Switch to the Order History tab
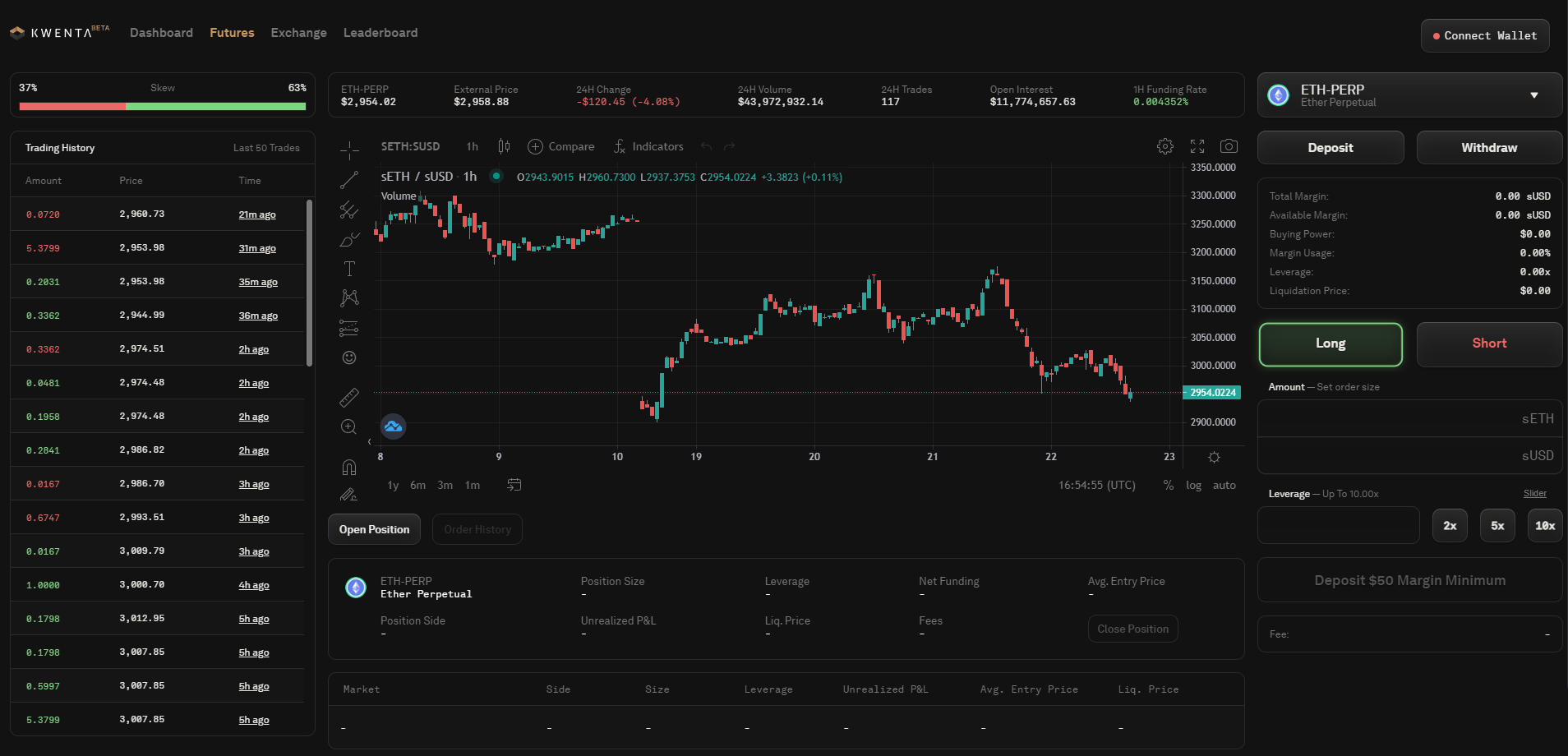Screen dimensions: 1568x756 pyautogui.click(x=477, y=529)
